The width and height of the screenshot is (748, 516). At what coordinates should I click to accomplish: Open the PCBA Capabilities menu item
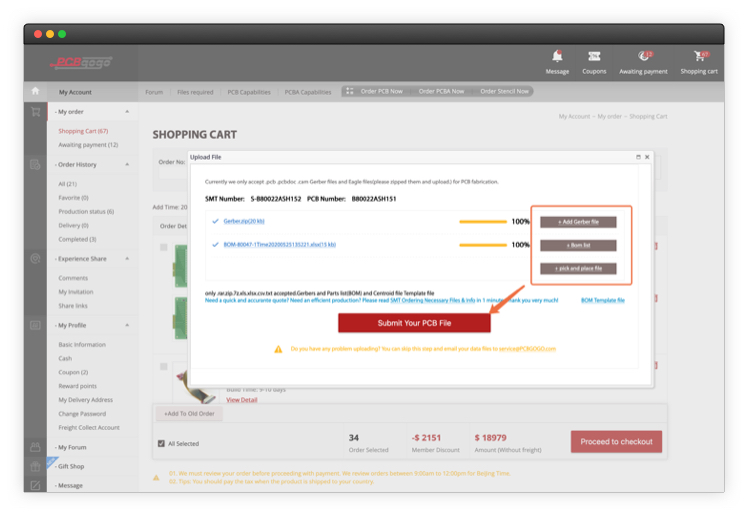point(308,92)
